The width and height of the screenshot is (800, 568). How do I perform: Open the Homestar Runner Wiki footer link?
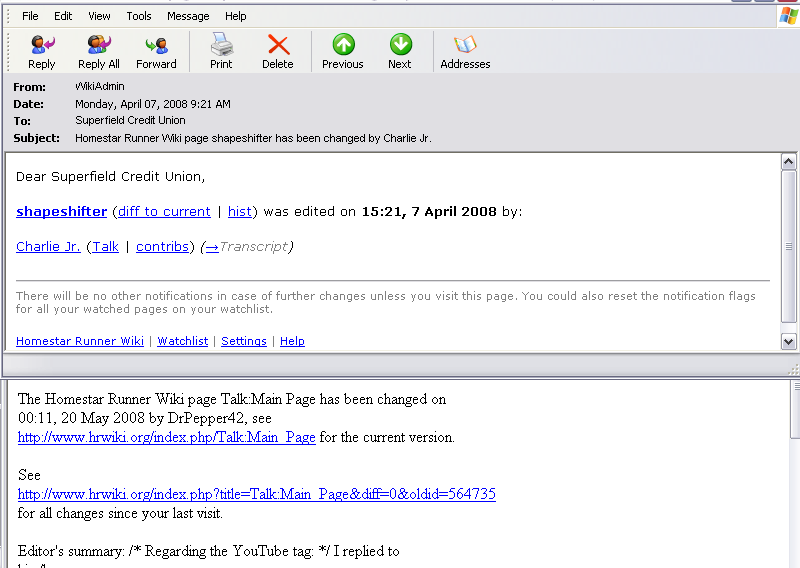[80, 341]
